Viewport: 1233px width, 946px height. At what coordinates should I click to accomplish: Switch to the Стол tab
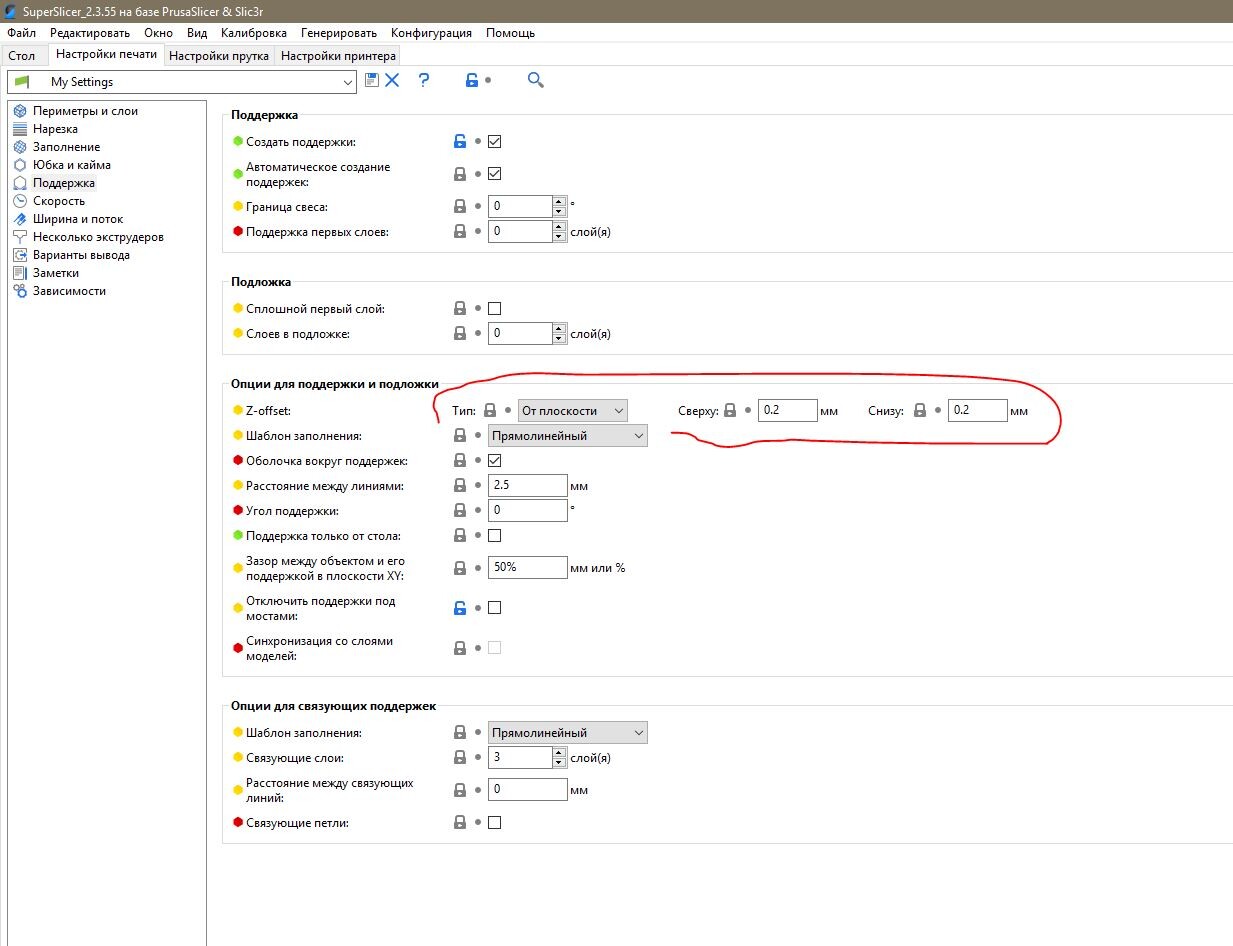[21, 56]
